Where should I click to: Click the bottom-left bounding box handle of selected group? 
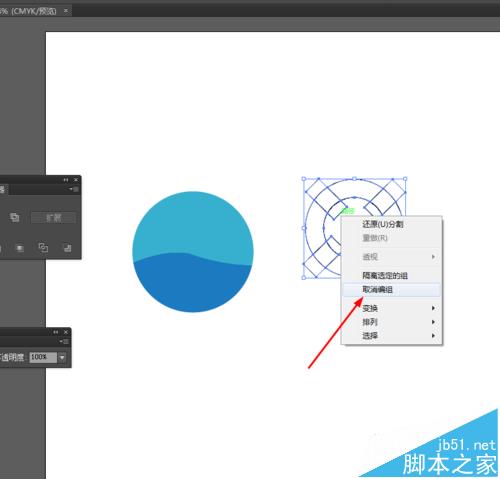tap(304, 277)
